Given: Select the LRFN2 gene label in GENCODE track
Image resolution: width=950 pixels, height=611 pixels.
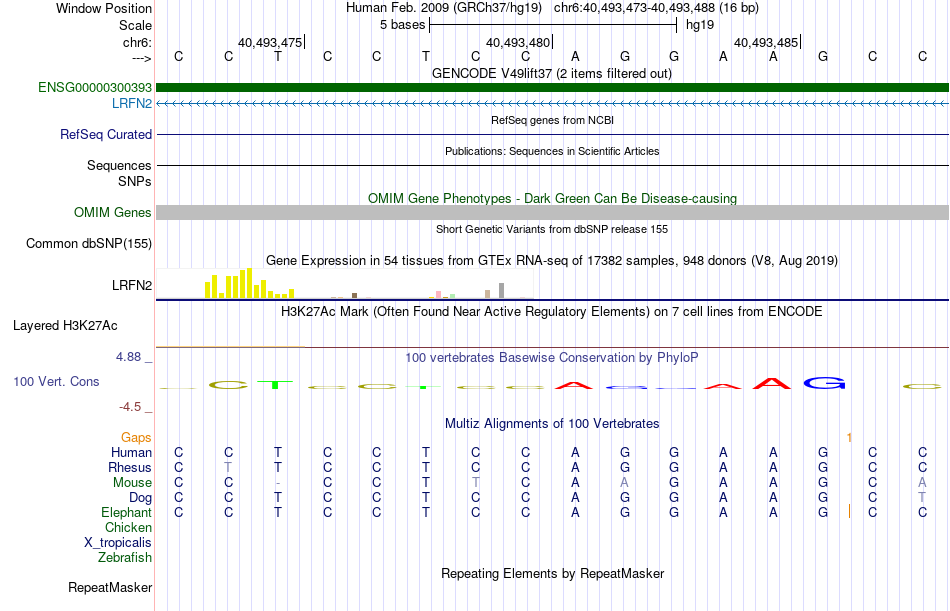Looking at the screenshot, I should coord(132,104).
